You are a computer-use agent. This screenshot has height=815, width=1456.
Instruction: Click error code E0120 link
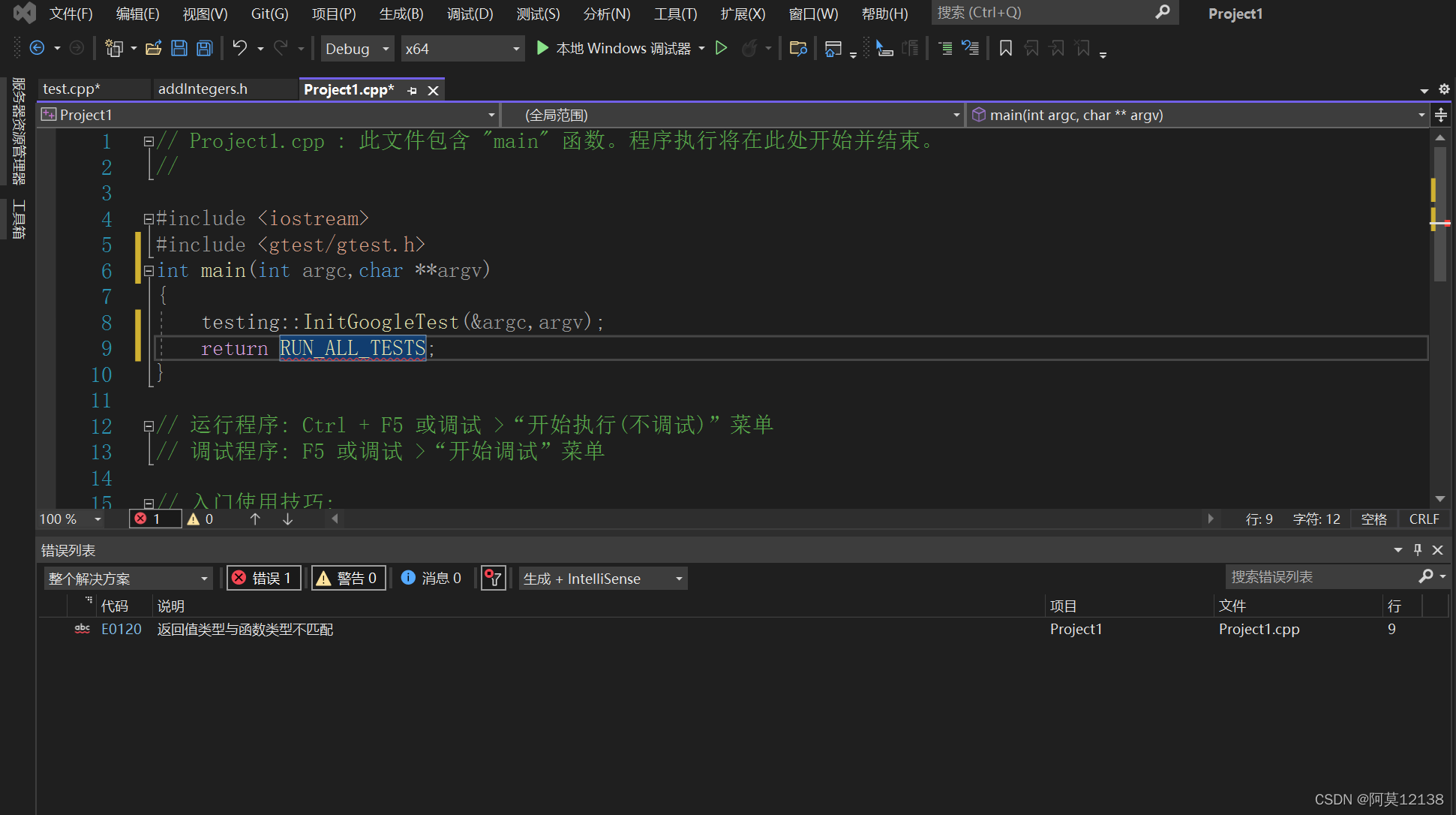click(122, 630)
